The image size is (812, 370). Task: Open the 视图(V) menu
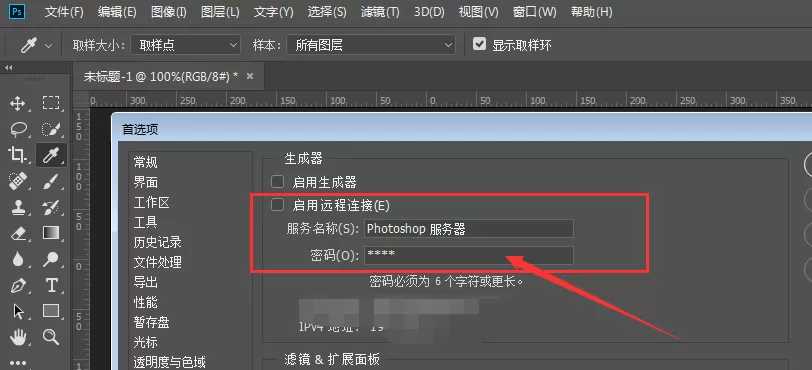click(x=478, y=12)
